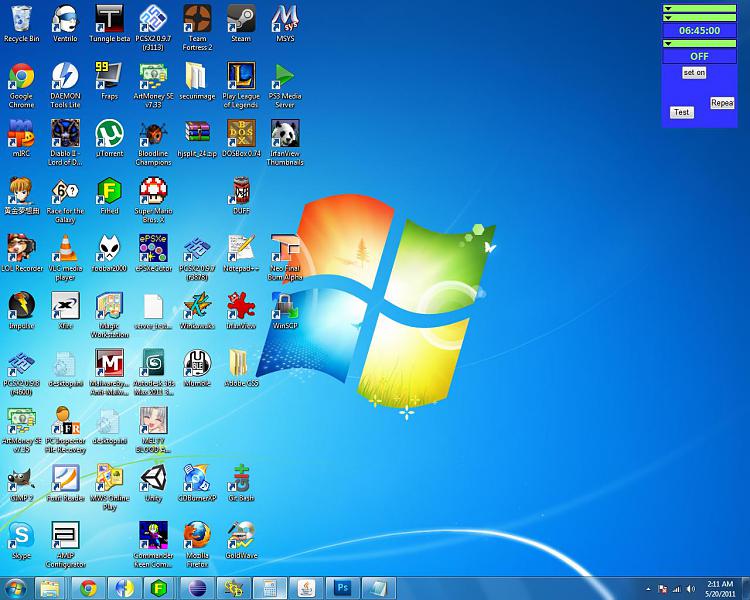Expand the dropdown directly above OFF label

pos(699,44)
